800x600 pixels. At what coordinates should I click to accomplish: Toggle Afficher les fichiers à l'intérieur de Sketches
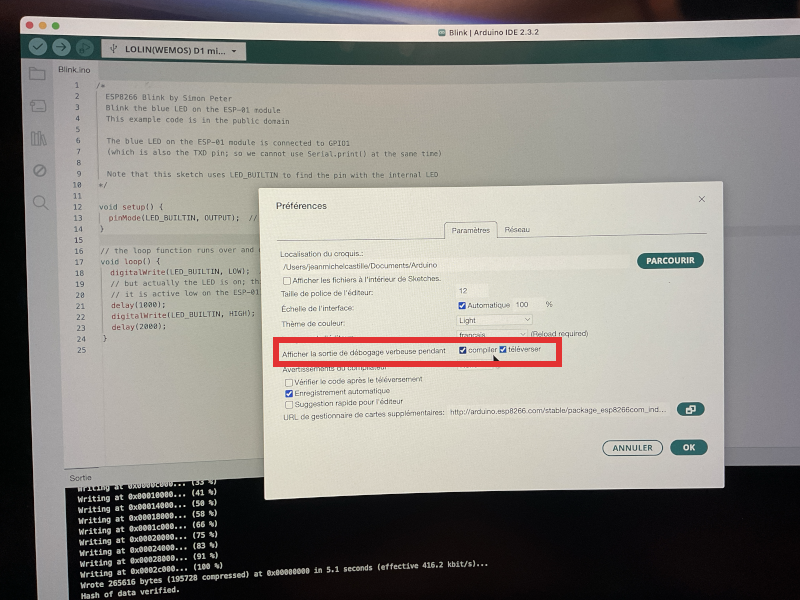[287, 281]
